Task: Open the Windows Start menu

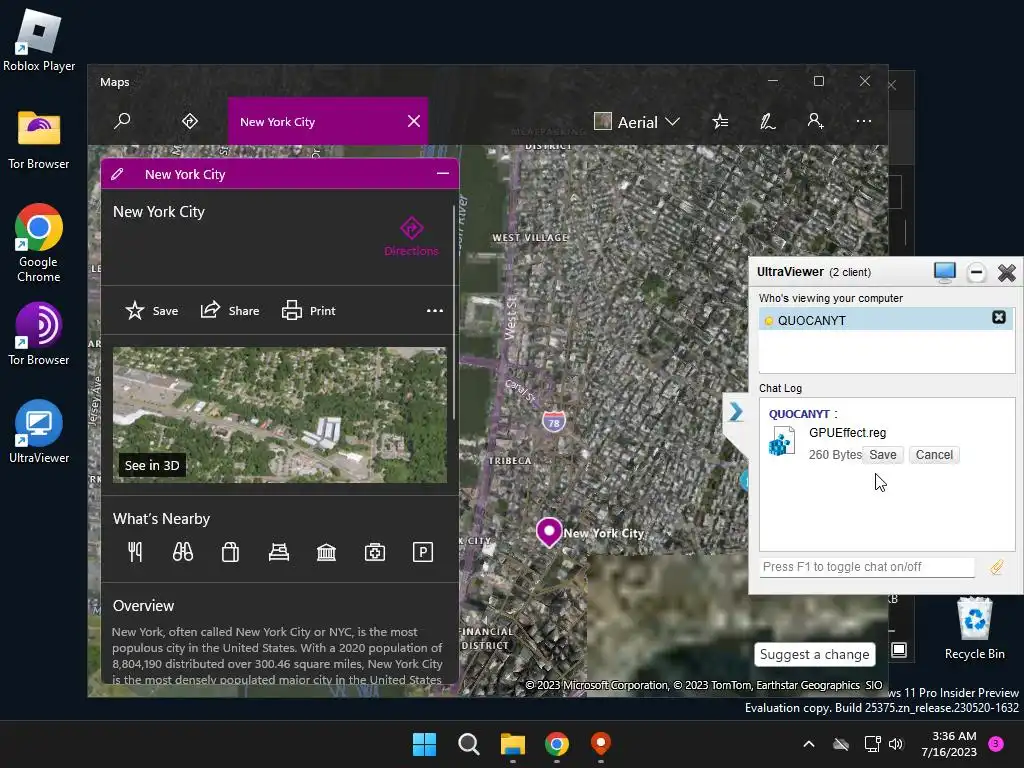Action: pos(424,744)
